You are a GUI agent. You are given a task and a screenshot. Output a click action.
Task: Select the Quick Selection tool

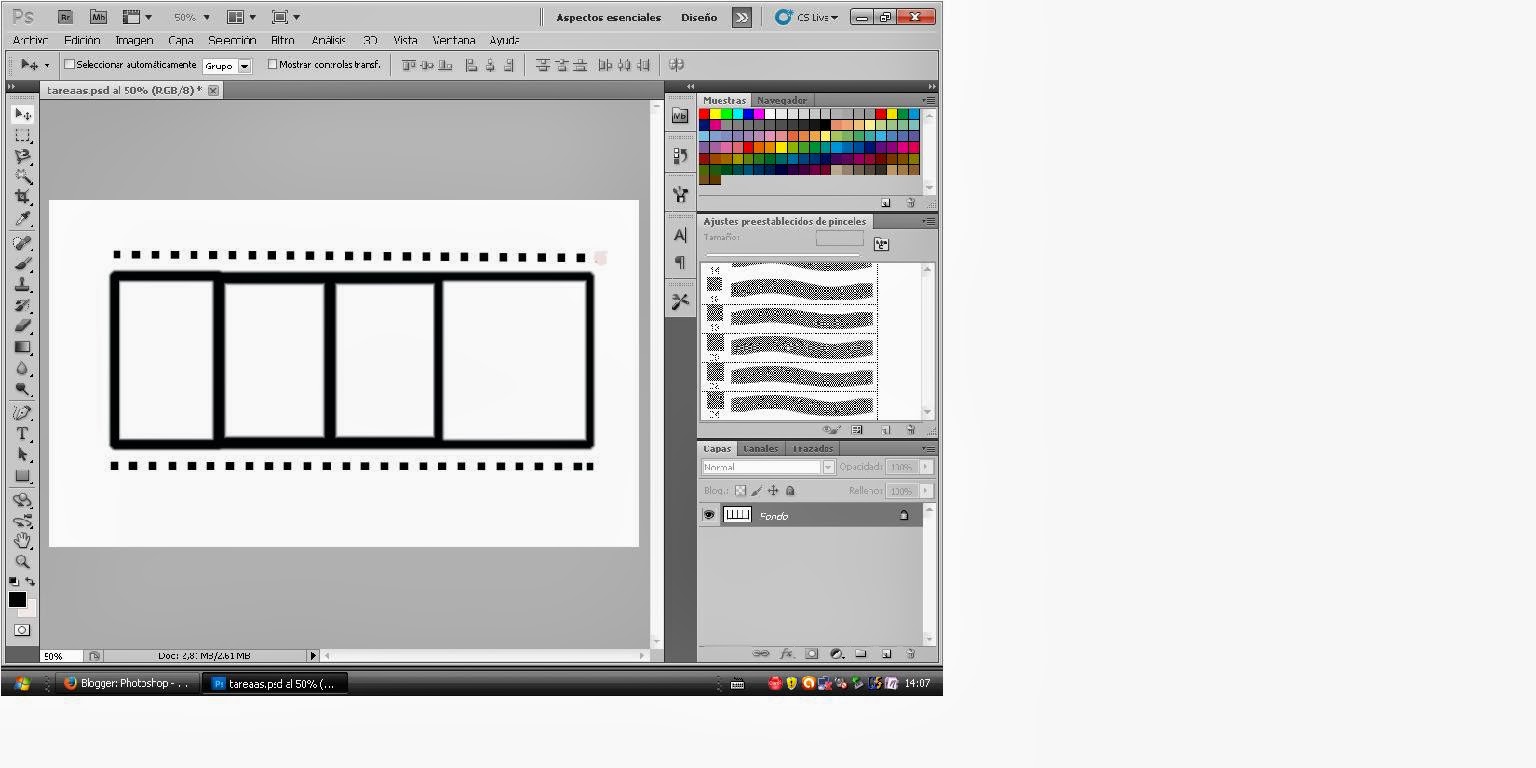tap(22, 177)
